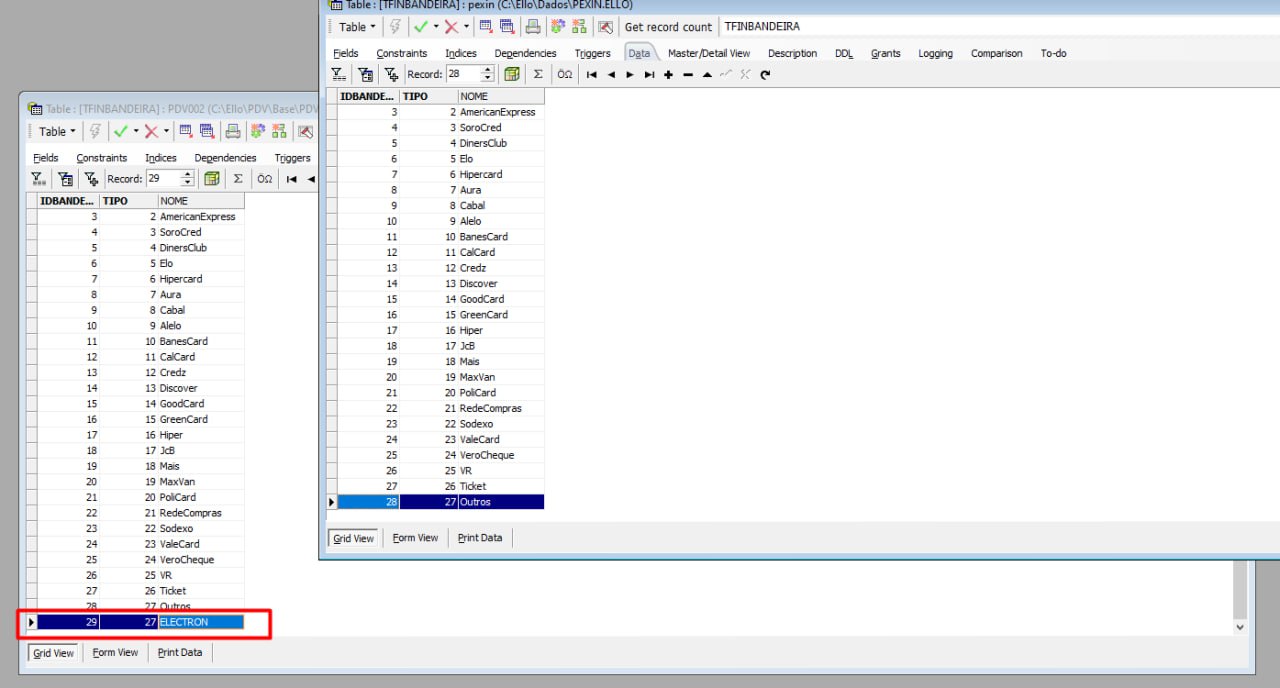Image resolution: width=1280 pixels, height=688 pixels.
Task: Go to next record in pexin window
Action: (x=630, y=74)
